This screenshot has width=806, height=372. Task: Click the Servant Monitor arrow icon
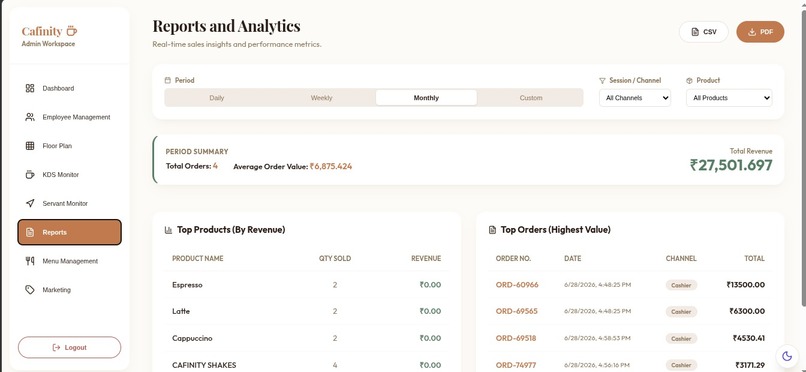[30, 203]
